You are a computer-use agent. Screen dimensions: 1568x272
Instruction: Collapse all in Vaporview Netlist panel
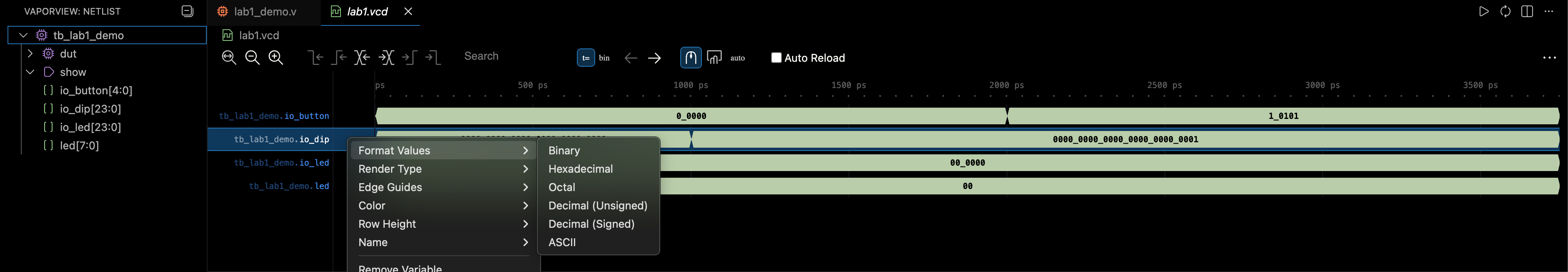click(x=188, y=12)
